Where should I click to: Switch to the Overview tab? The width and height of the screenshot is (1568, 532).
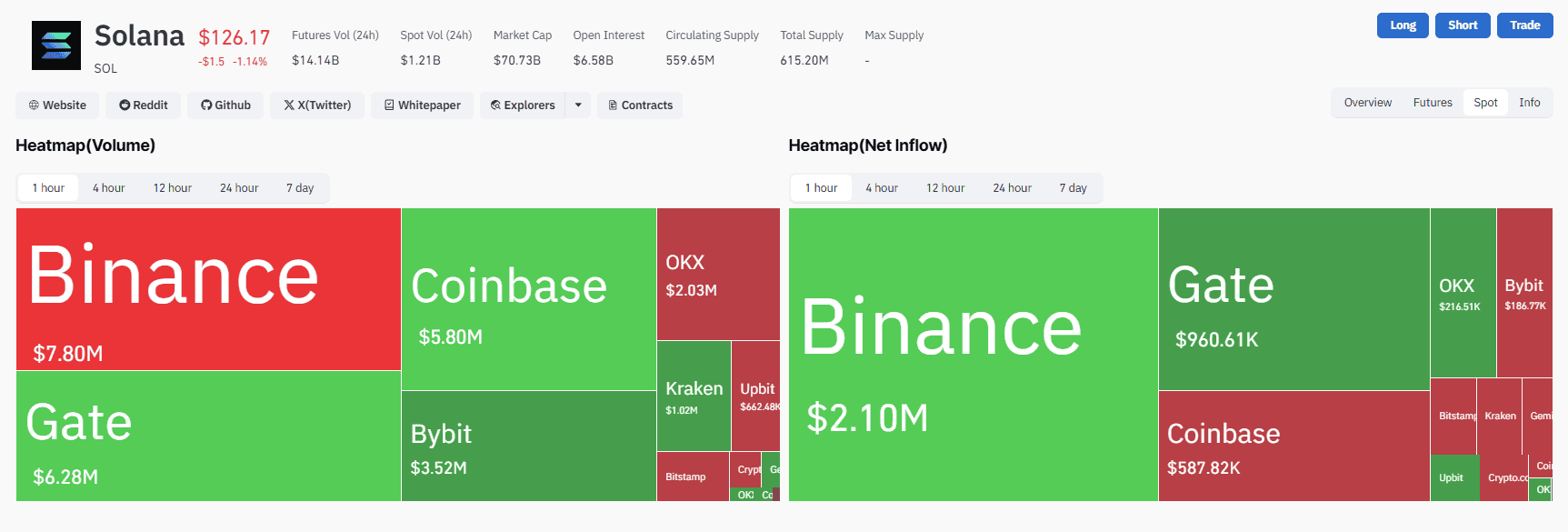point(1367,103)
